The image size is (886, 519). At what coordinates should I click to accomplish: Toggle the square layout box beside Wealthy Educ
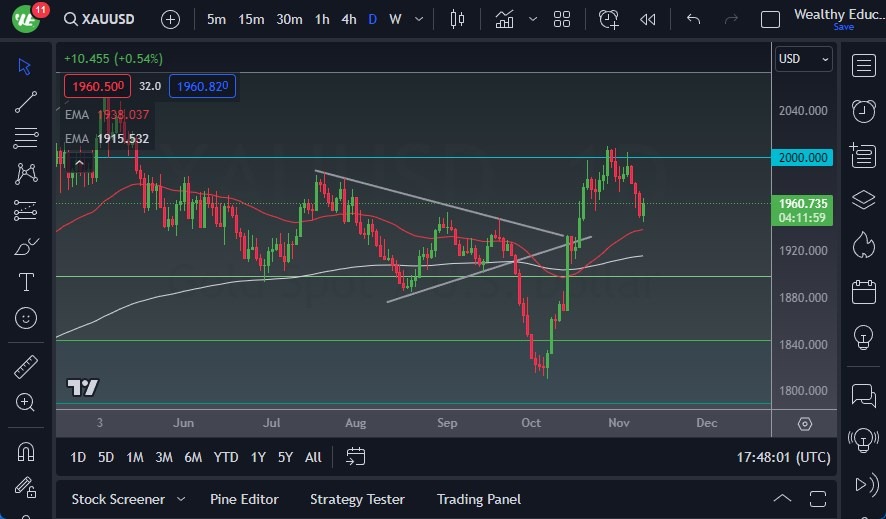(770, 19)
